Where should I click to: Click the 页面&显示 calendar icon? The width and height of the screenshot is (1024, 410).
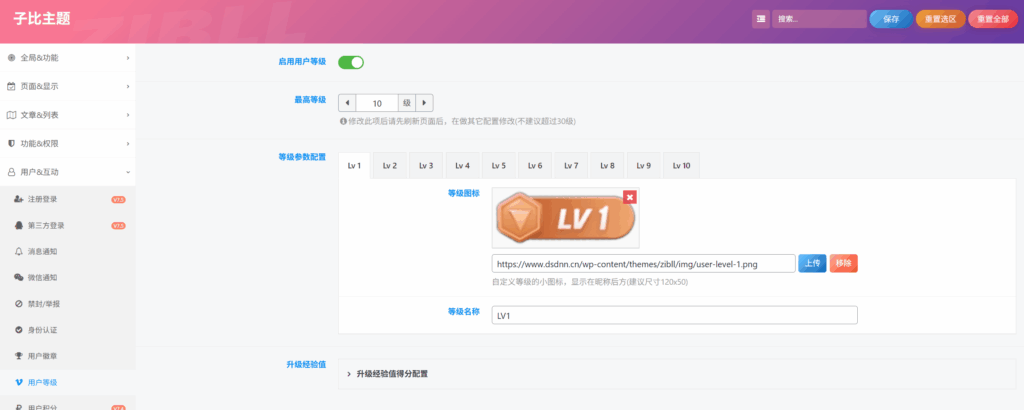click(x=11, y=86)
